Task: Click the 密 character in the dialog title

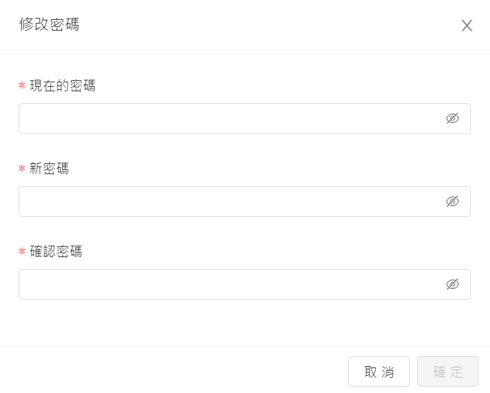Action: tap(57, 24)
